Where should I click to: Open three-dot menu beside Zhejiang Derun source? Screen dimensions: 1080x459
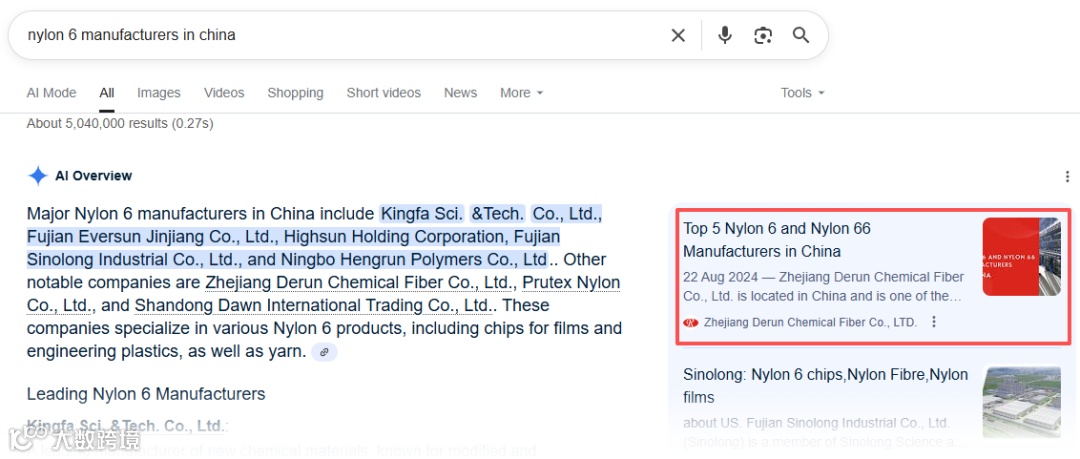pos(934,322)
